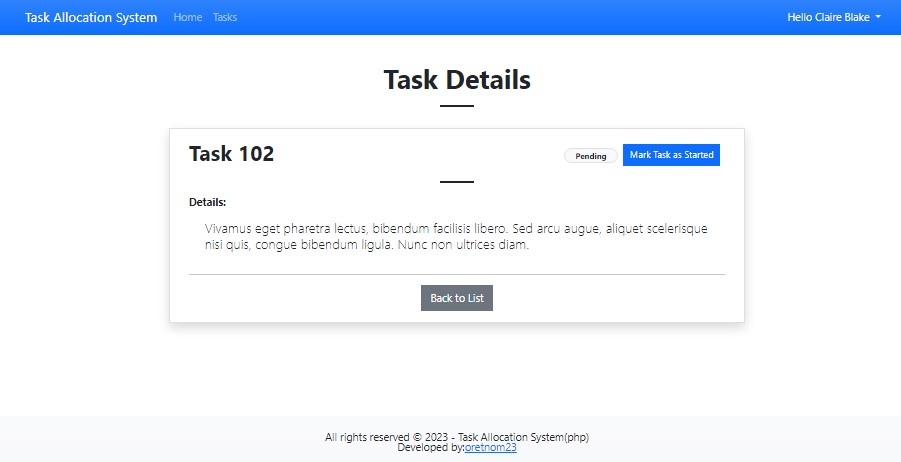The width and height of the screenshot is (901, 462).
Task: Go to the Home nav item
Action: tap(188, 17)
